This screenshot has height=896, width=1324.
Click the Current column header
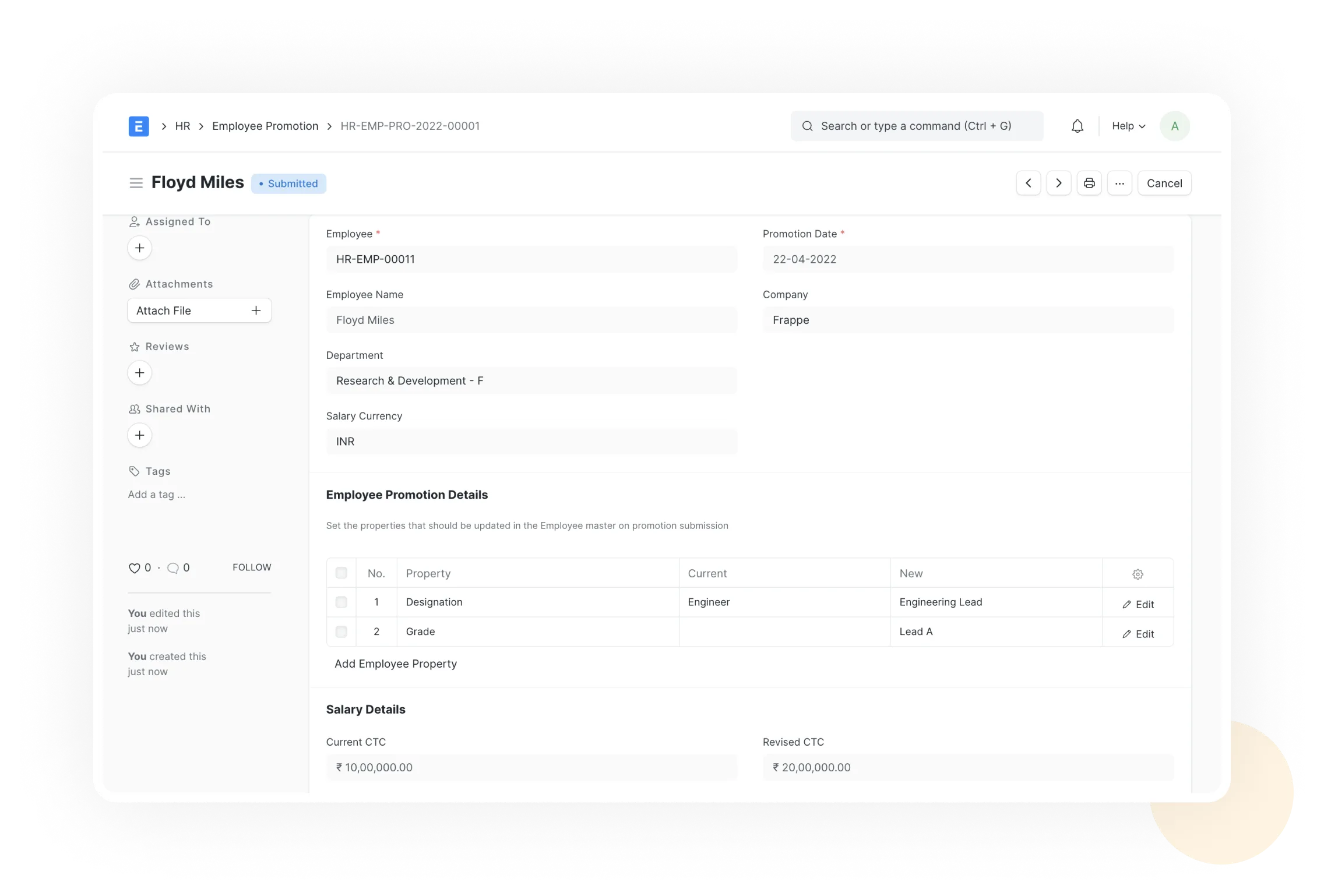[784, 573]
